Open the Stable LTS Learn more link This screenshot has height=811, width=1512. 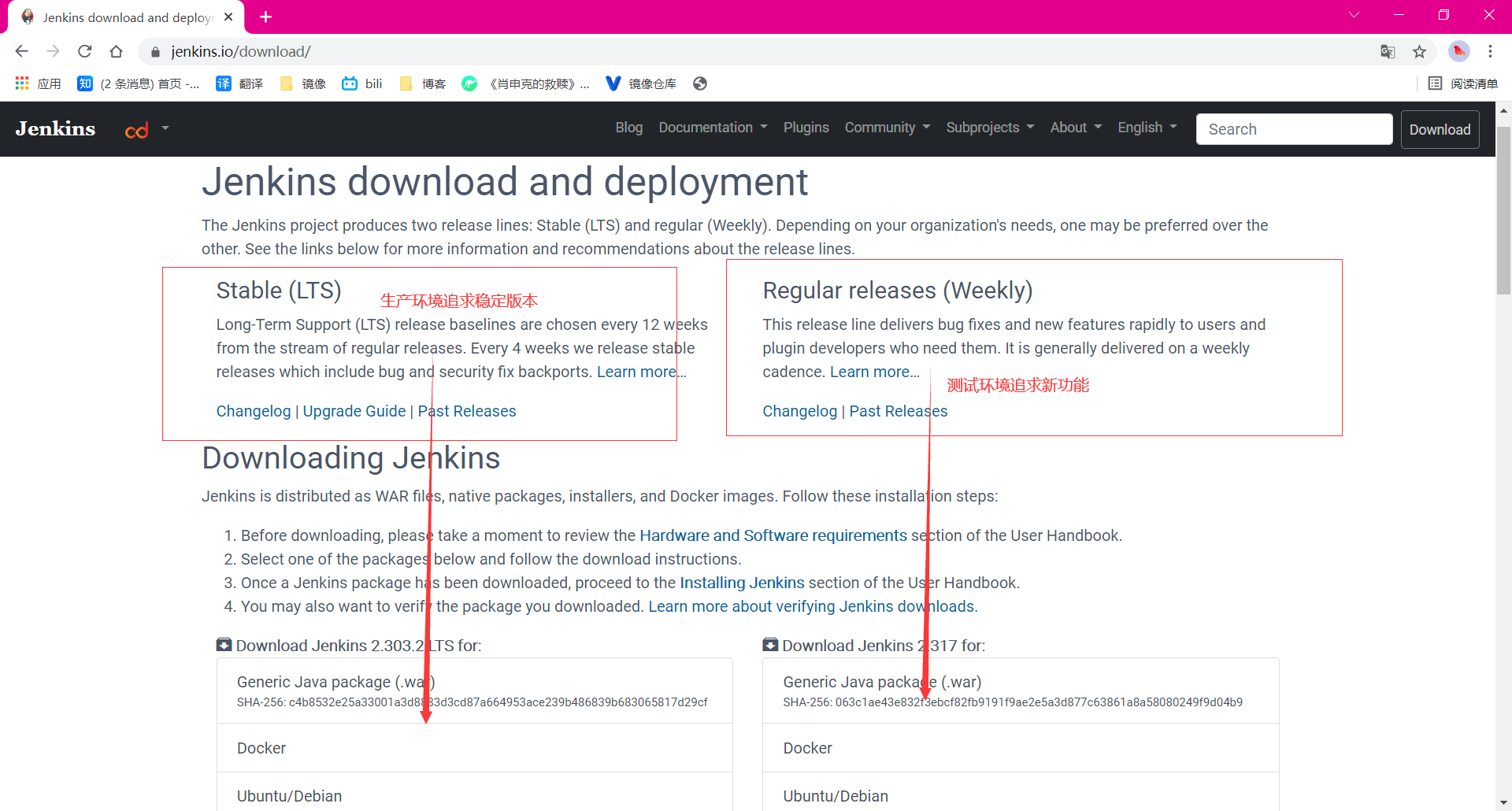[641, 372]
